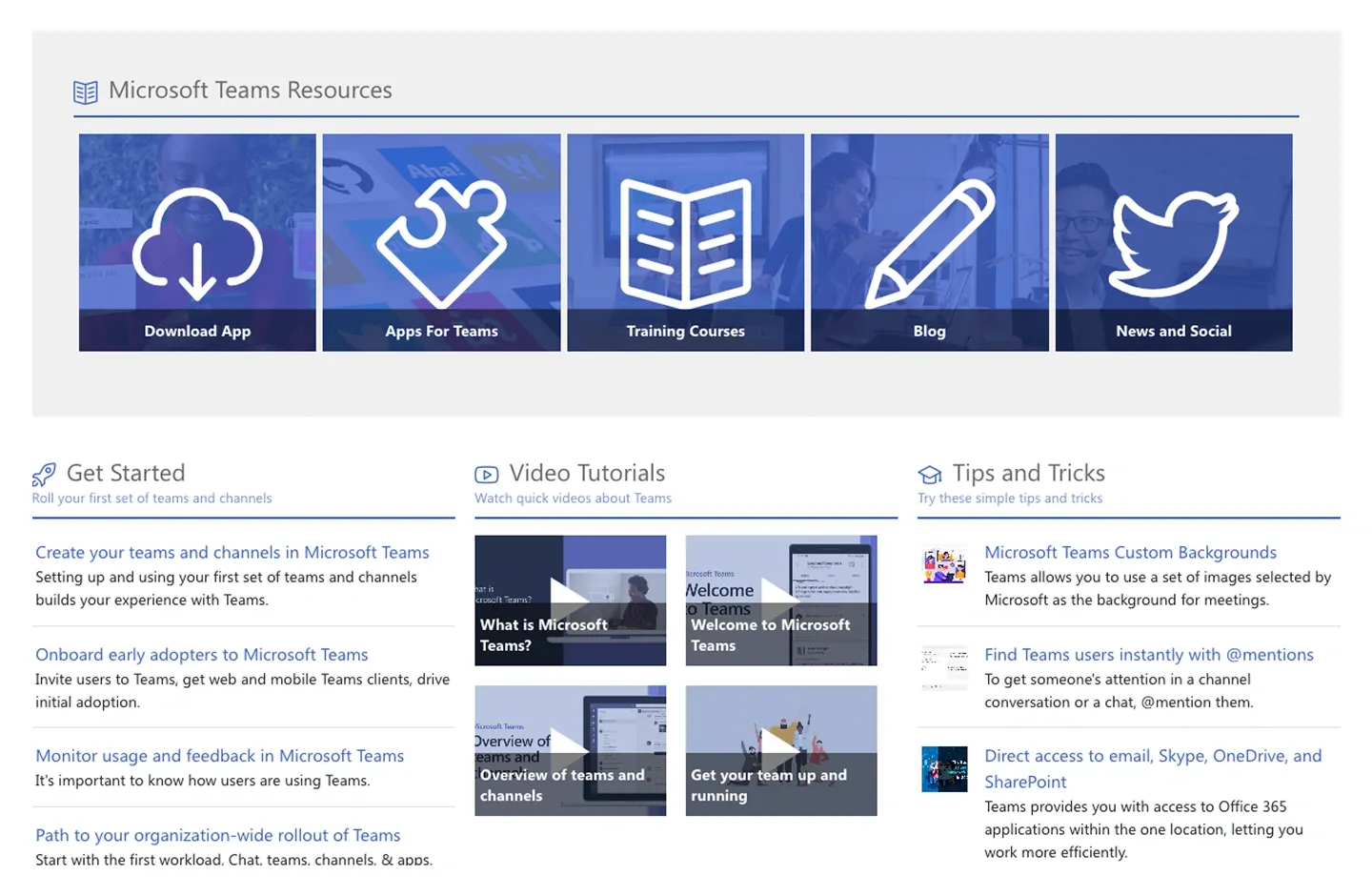Click the Get Started heading text
The height and width of the screenshot is (896, 1372).
126,473
